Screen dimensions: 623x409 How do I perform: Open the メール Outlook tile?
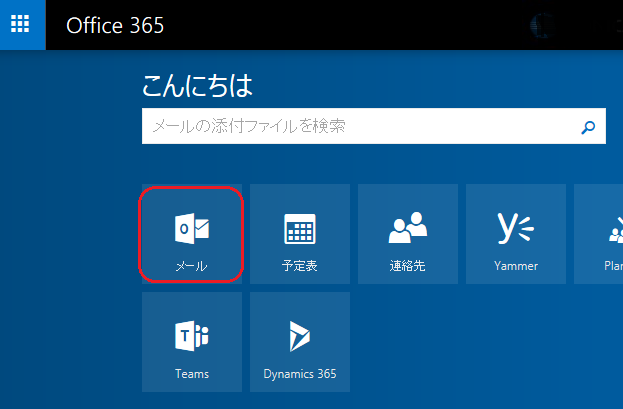192,234
